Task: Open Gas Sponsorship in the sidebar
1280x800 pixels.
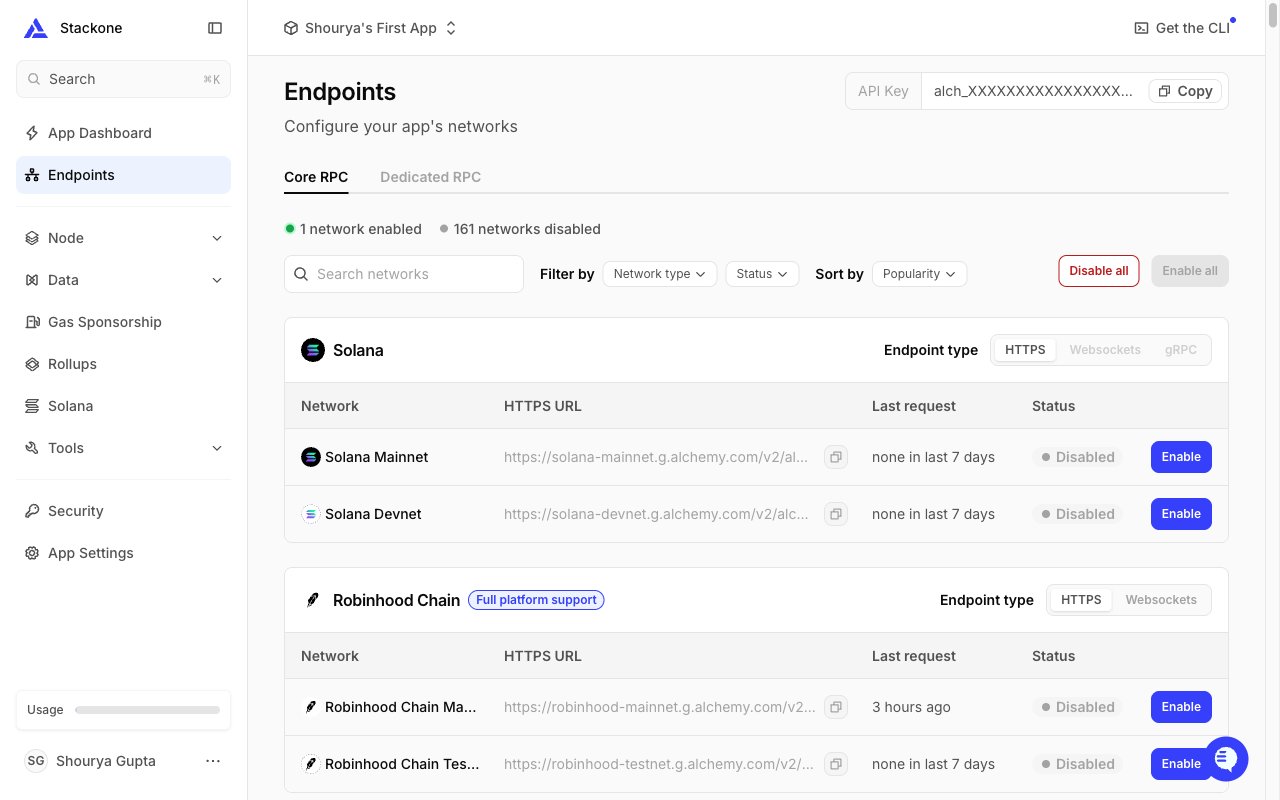Action: 123,322
